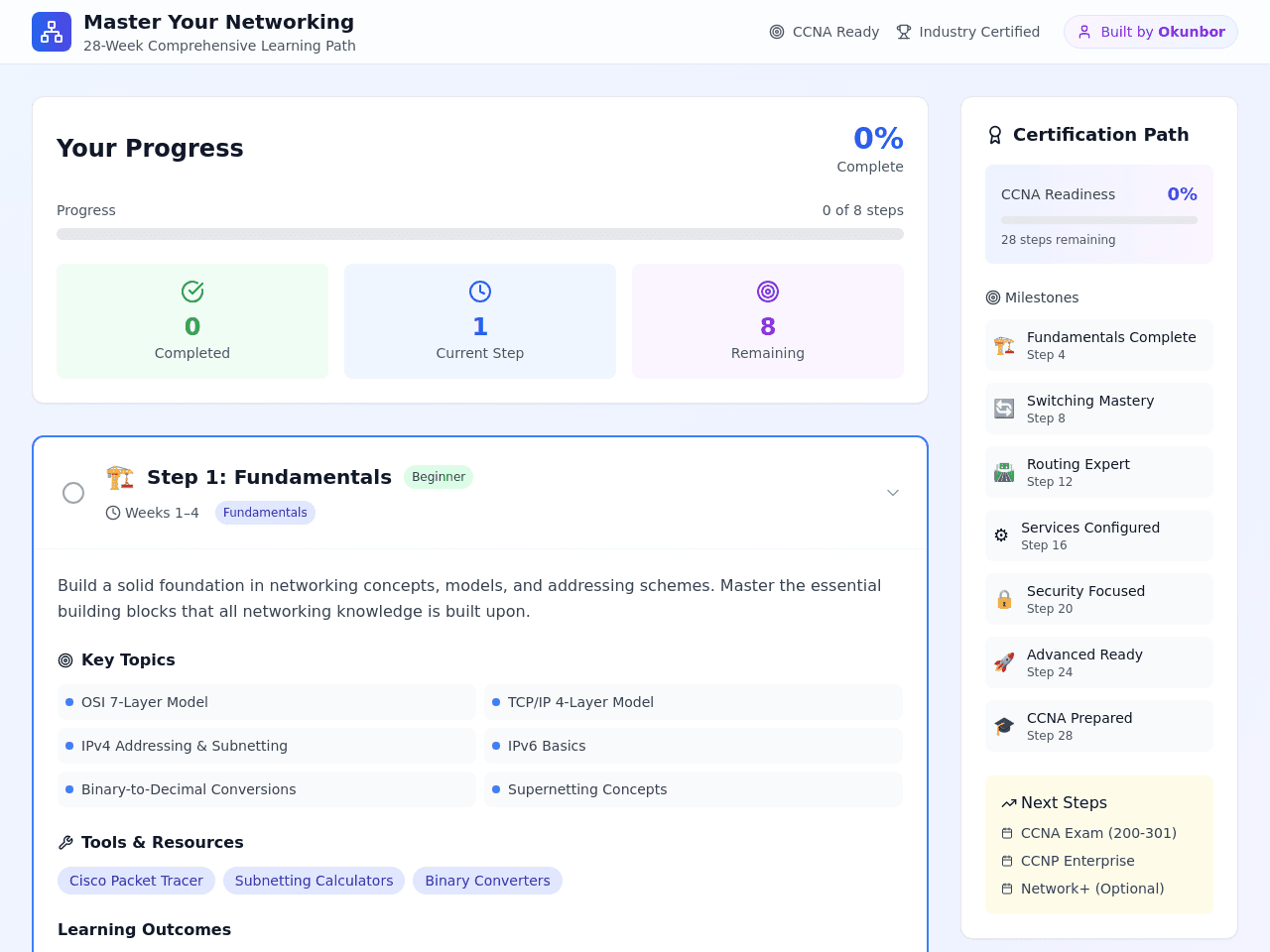Select the Fundamentals Complete milestone
Screen dimensions: 1270x952
coord(1099,345)
